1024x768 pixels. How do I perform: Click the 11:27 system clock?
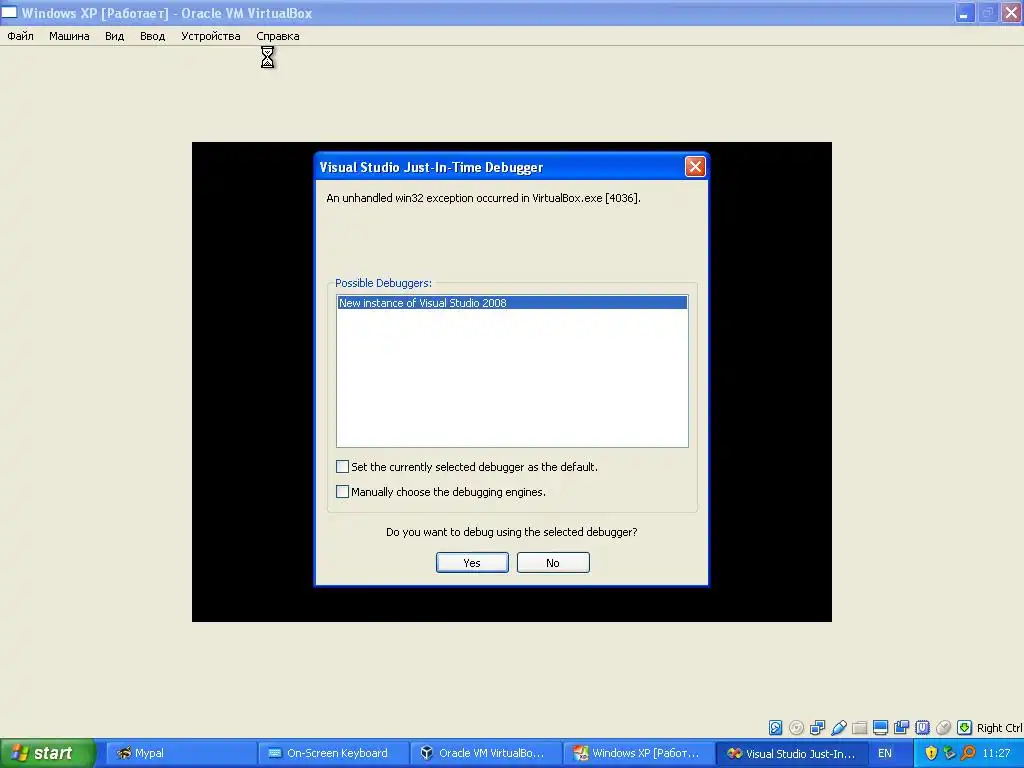[996, 753]
